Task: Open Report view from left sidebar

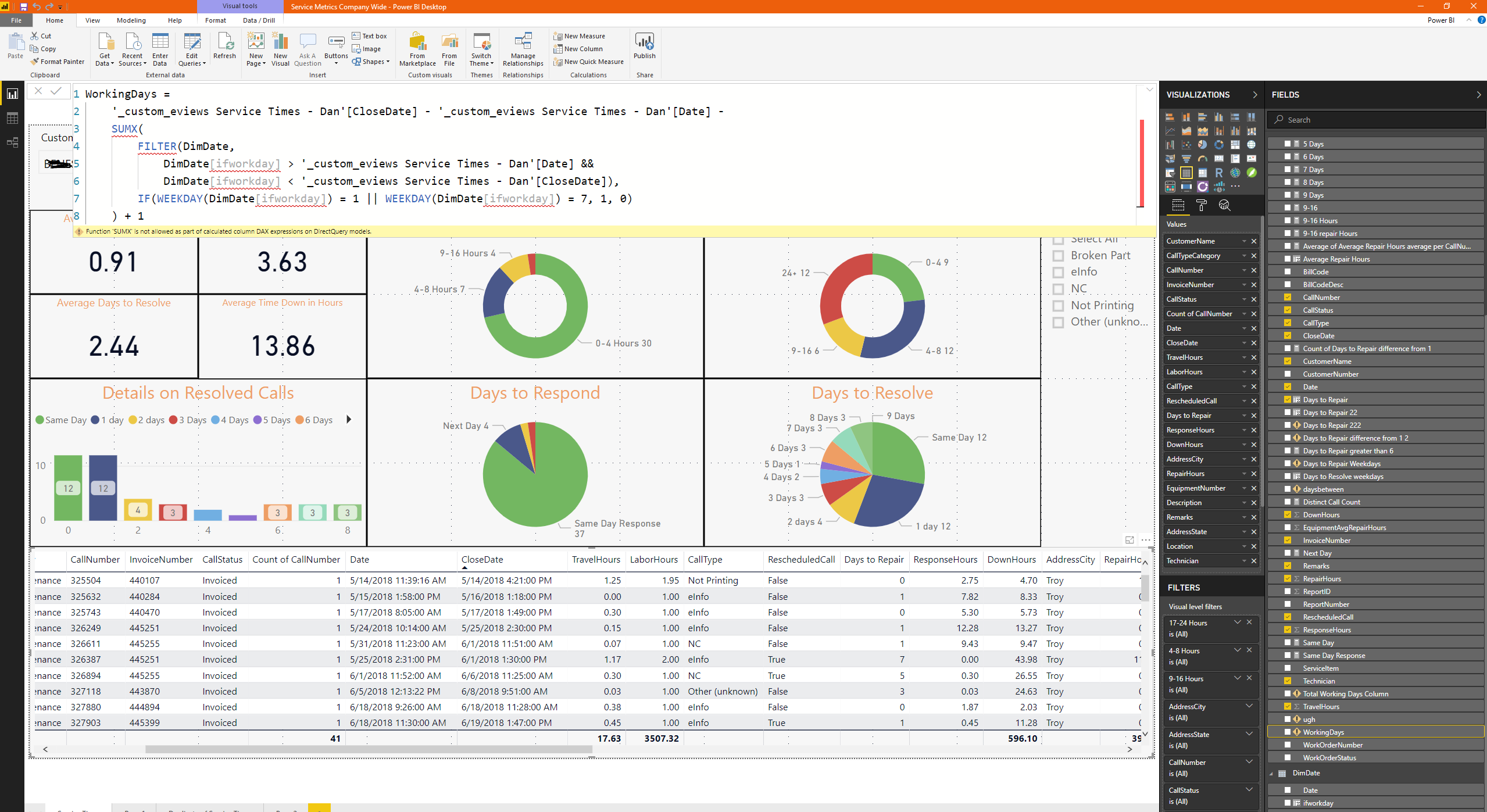Action: [x=12, y=94]
